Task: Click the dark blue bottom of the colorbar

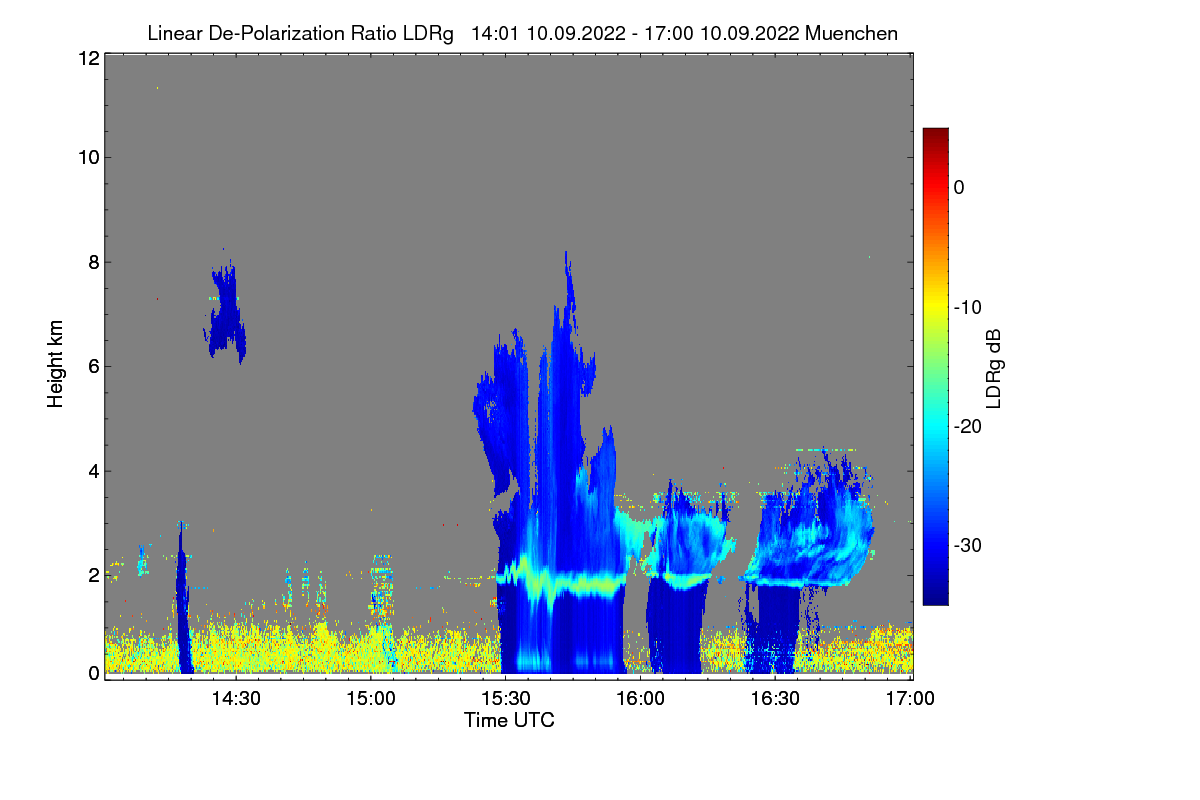Action: click(935, 595)
